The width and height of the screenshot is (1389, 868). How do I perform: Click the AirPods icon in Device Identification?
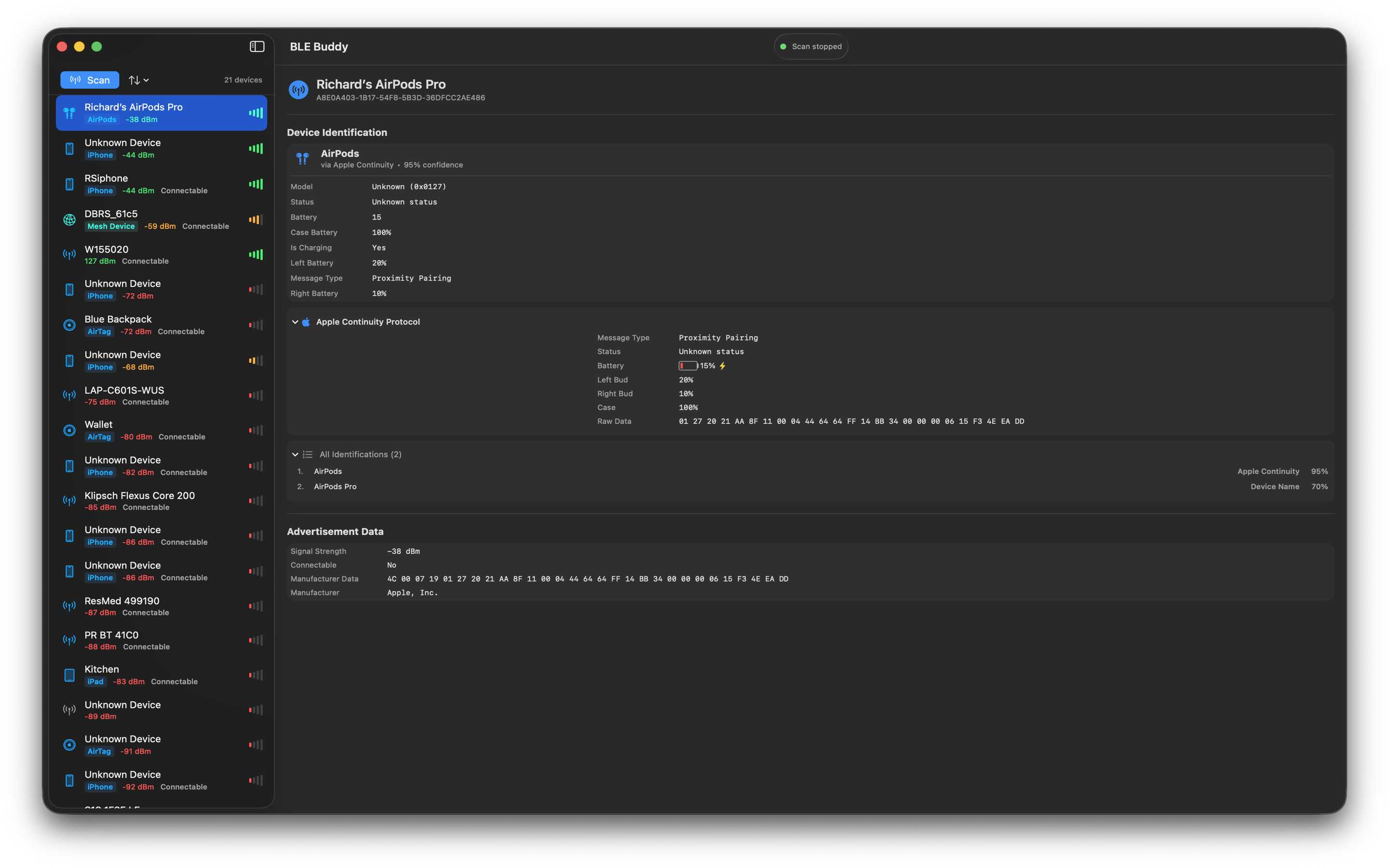pyautogui.click(x=302, y=159)
